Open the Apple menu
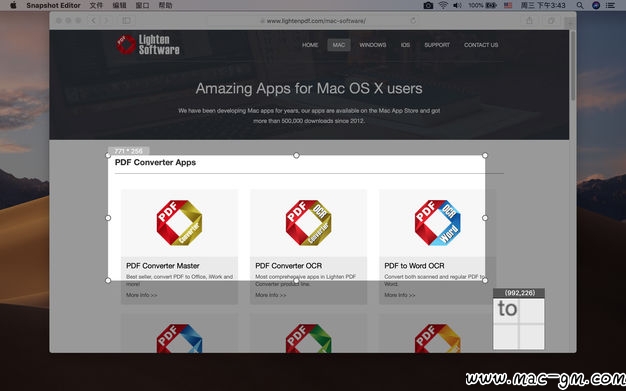 pos(13,5)
